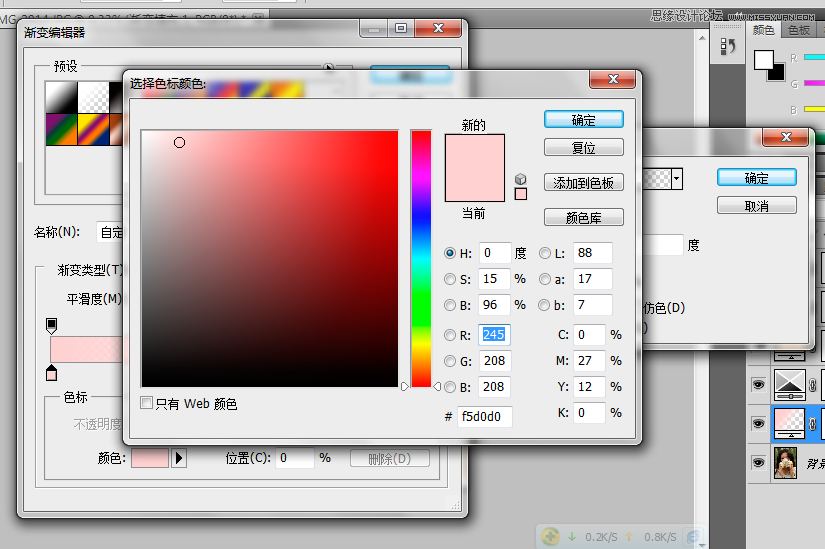Click the C cyan percentage field
Image resolution: width=825 pixels, height=549 pixels.
pyautogui.click(x=589, y=335)
